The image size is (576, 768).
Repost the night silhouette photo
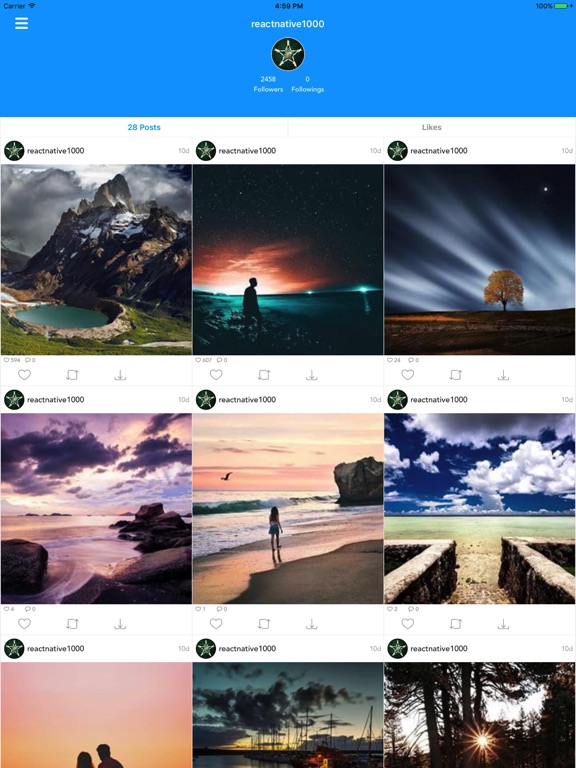click(x=264, y=375)
